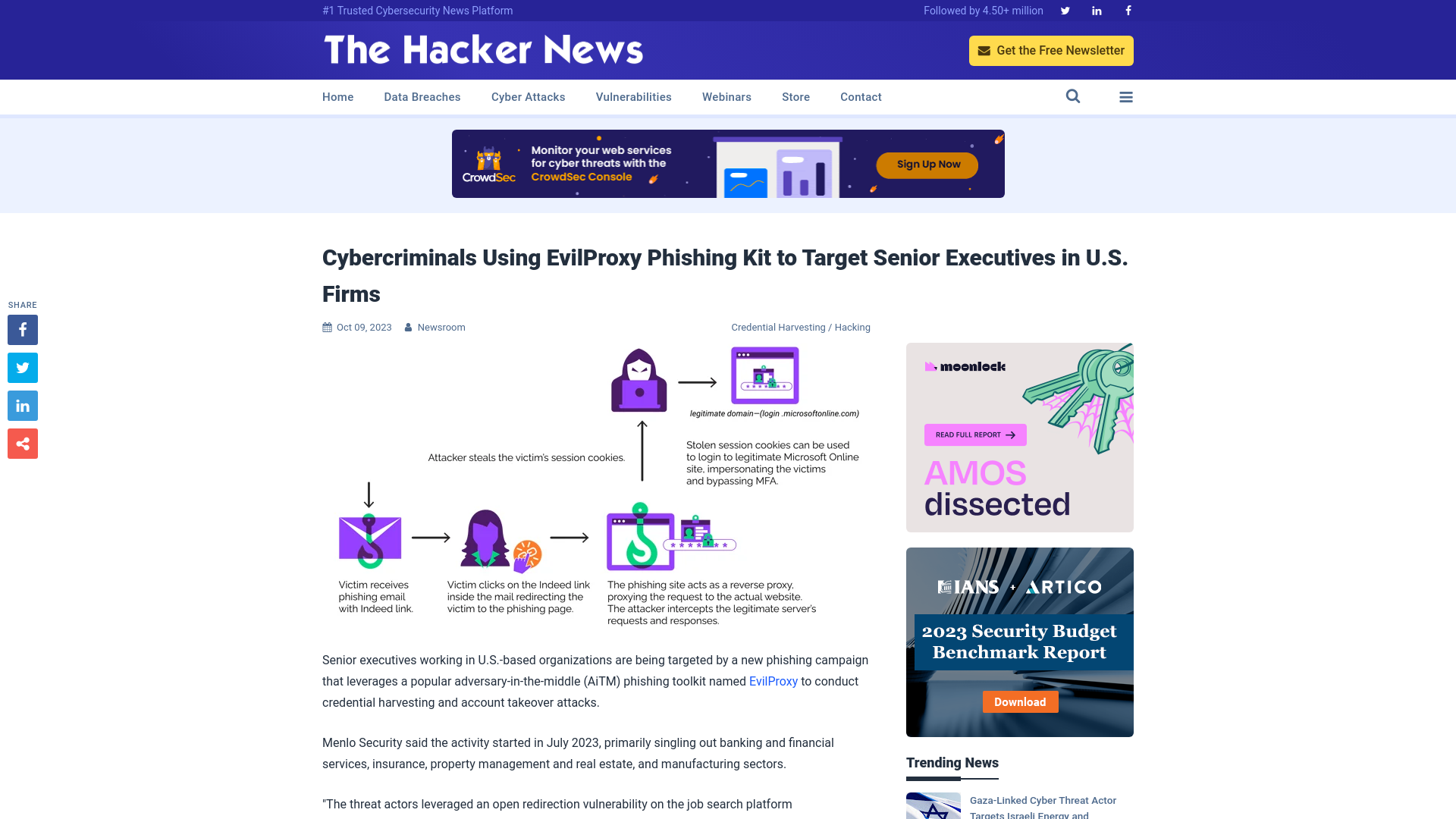
Task: Click the LinkedIn icon in top navigation
Action: [x=1096, y=10]
